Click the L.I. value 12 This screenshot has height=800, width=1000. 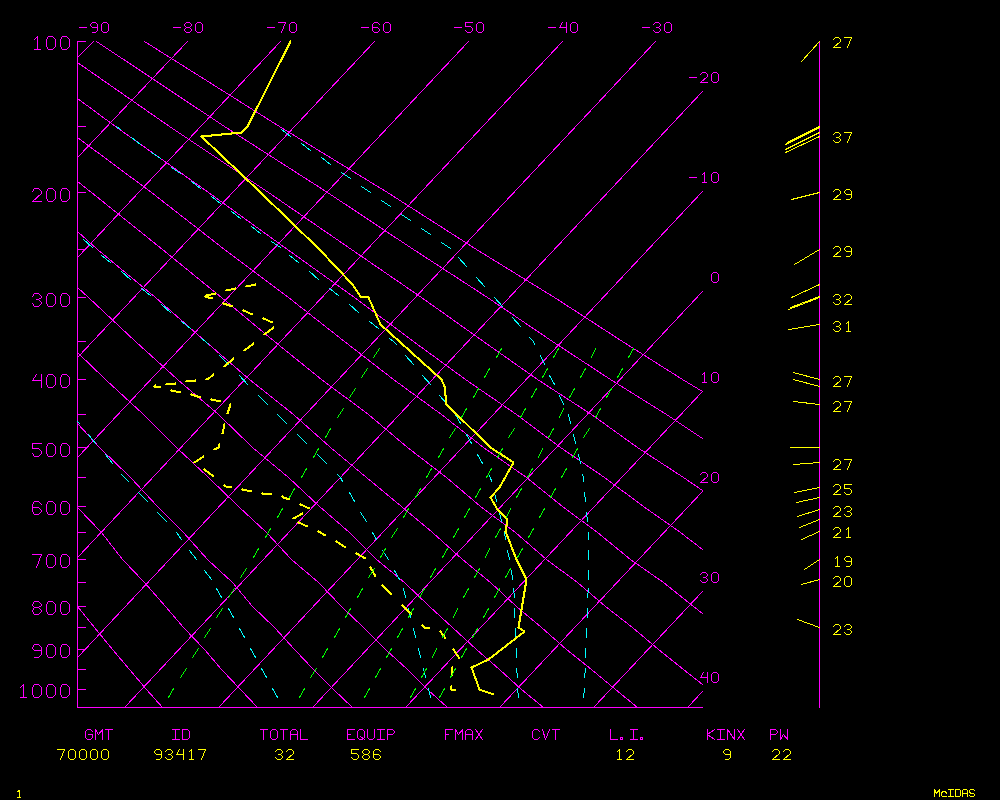click(x=625, y=755)
